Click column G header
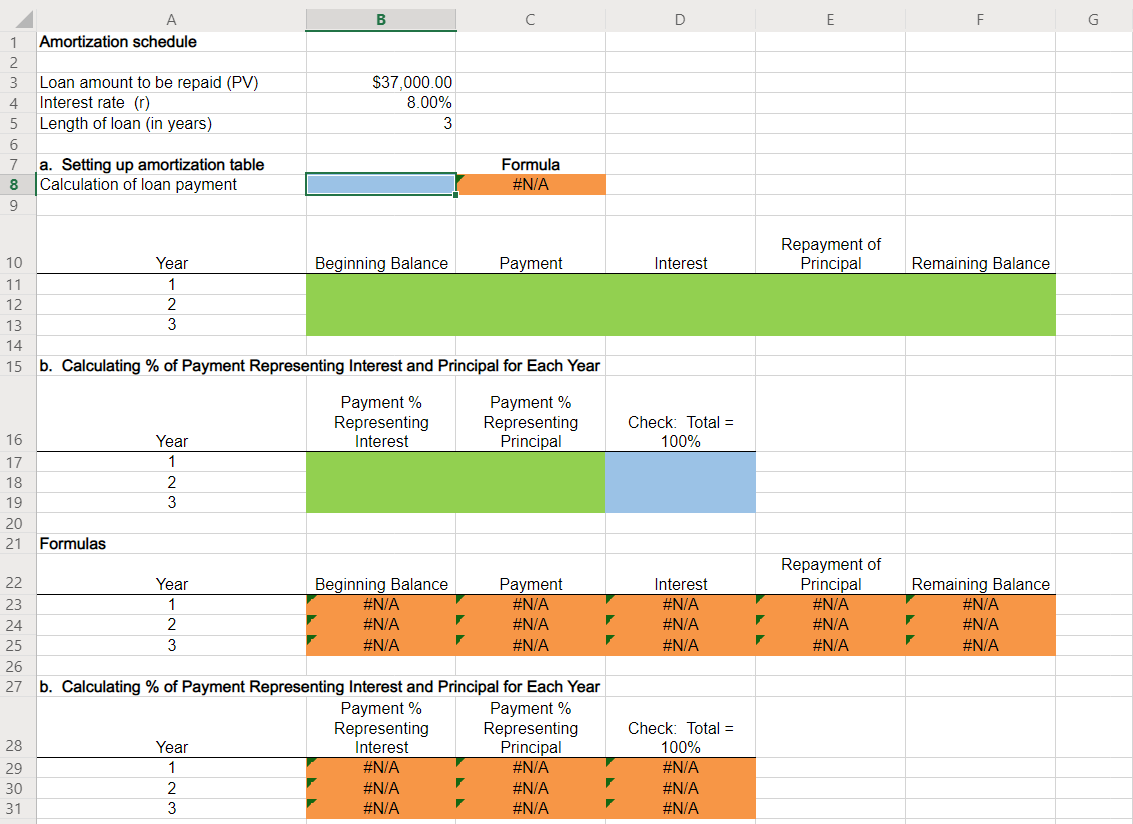Screen dimensions: 1133x824 point(1093,19)
